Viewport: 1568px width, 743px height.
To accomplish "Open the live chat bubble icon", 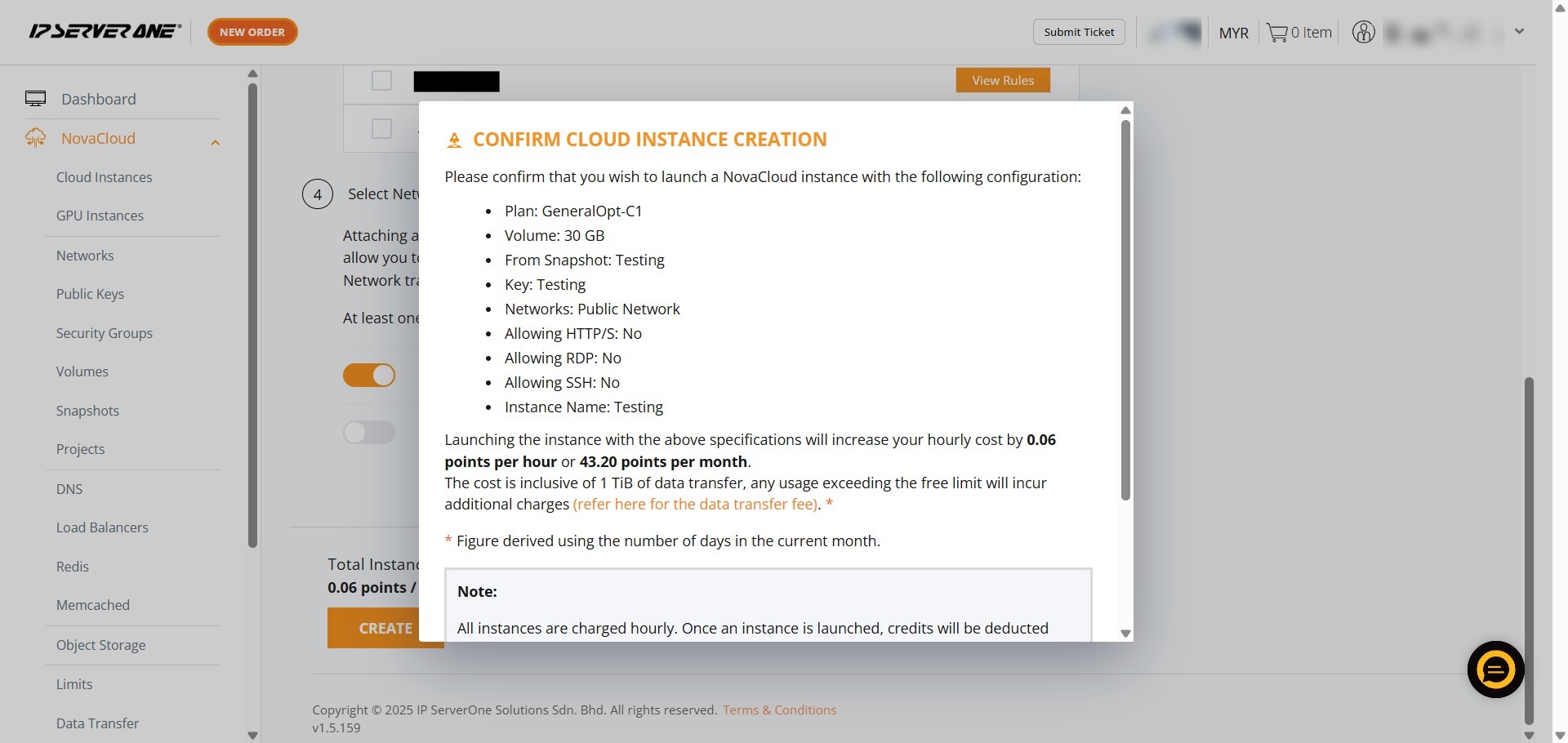I will pos(1495,670).
